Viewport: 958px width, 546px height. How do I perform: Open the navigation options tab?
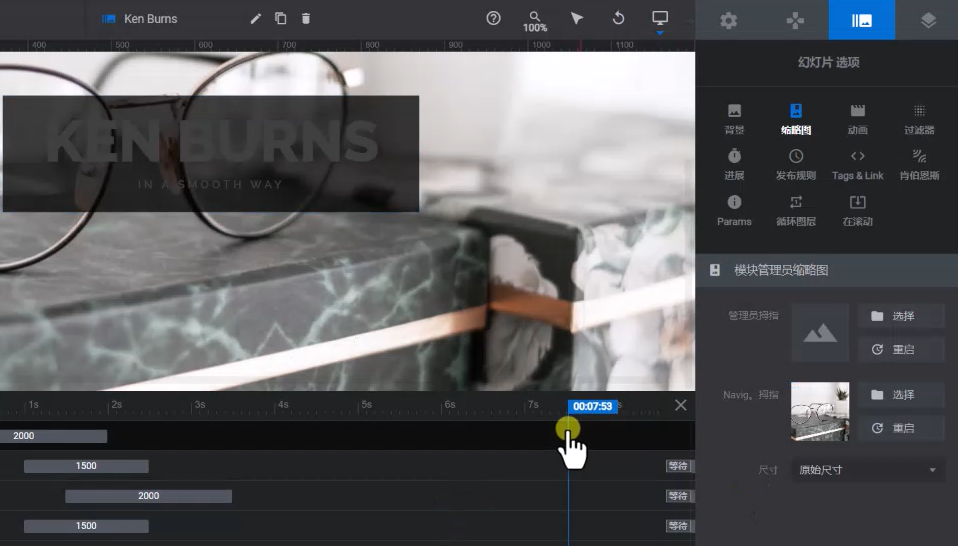795,20
